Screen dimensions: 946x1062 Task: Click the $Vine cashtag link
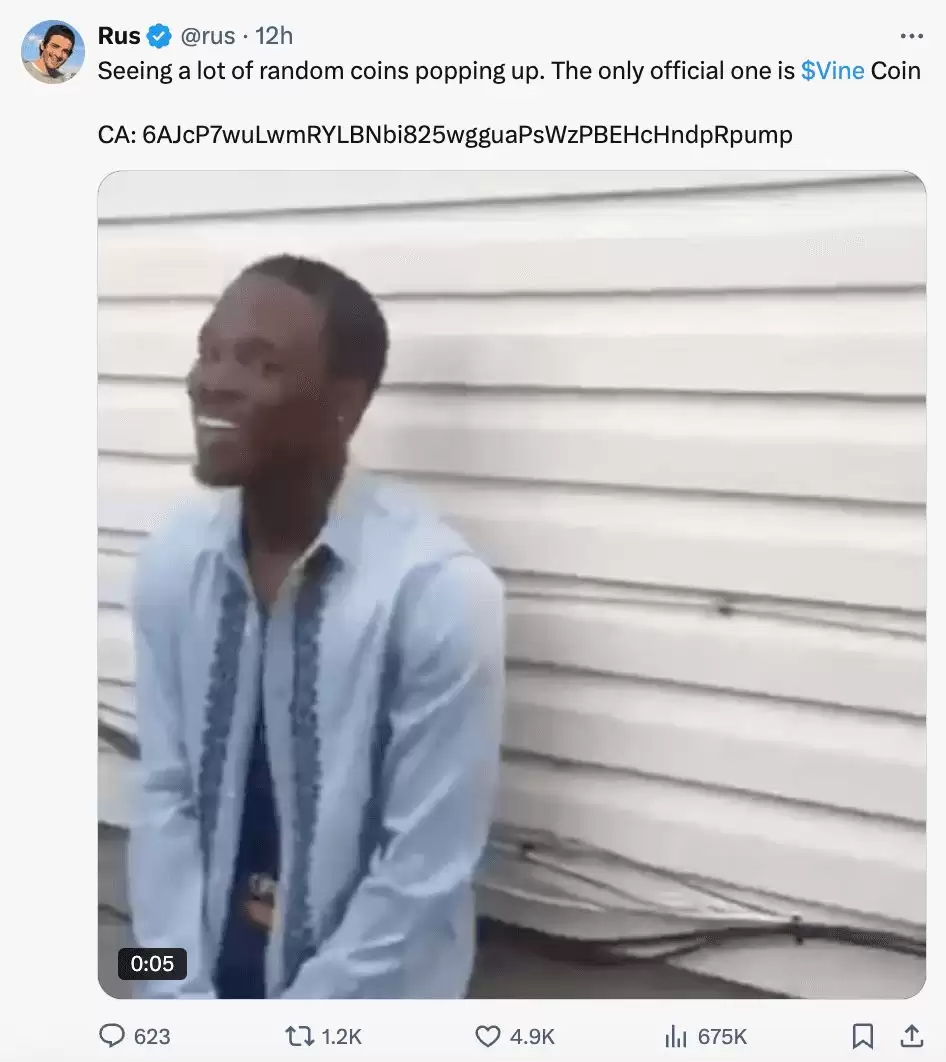(832, 70)
